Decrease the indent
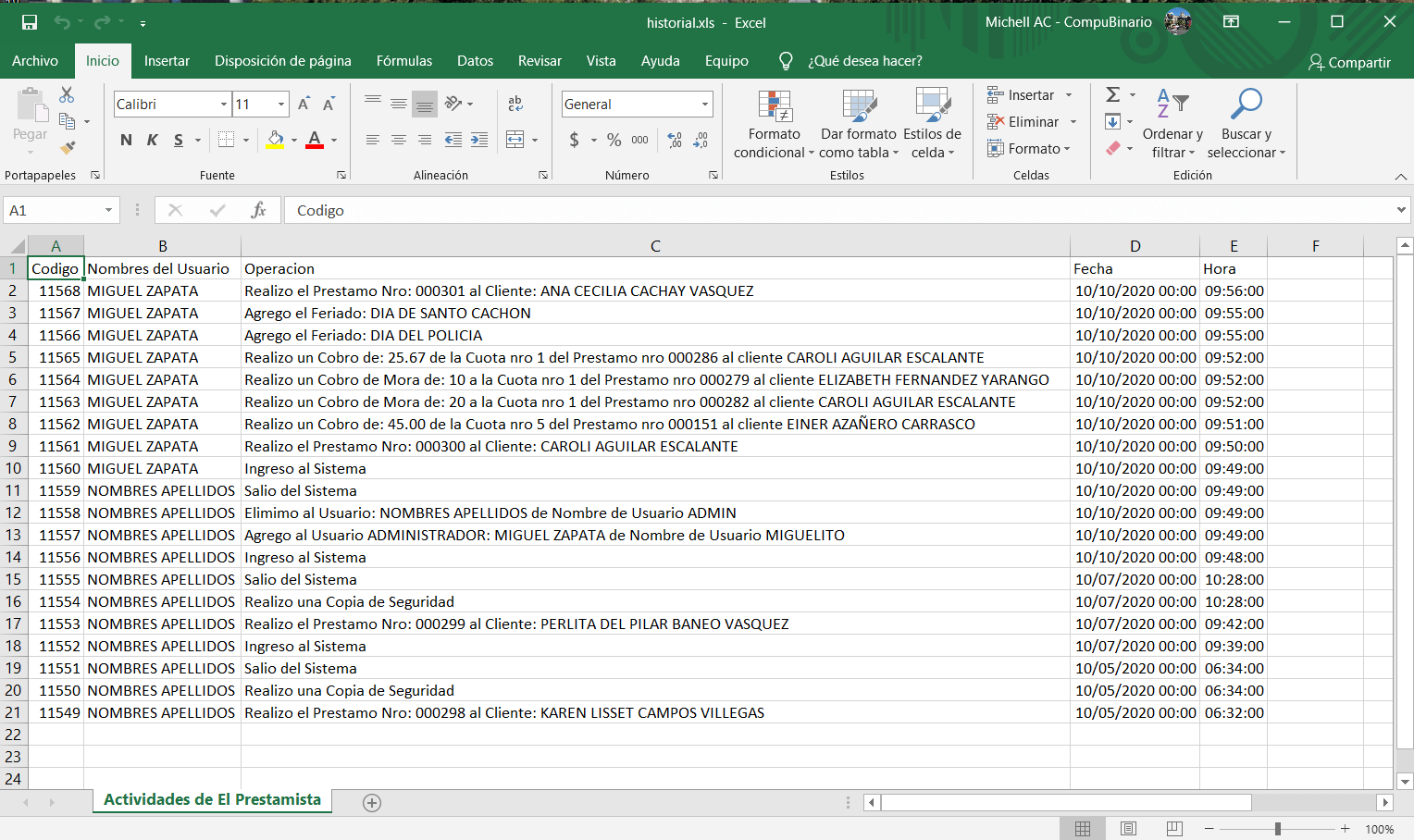 pos(453,140)
